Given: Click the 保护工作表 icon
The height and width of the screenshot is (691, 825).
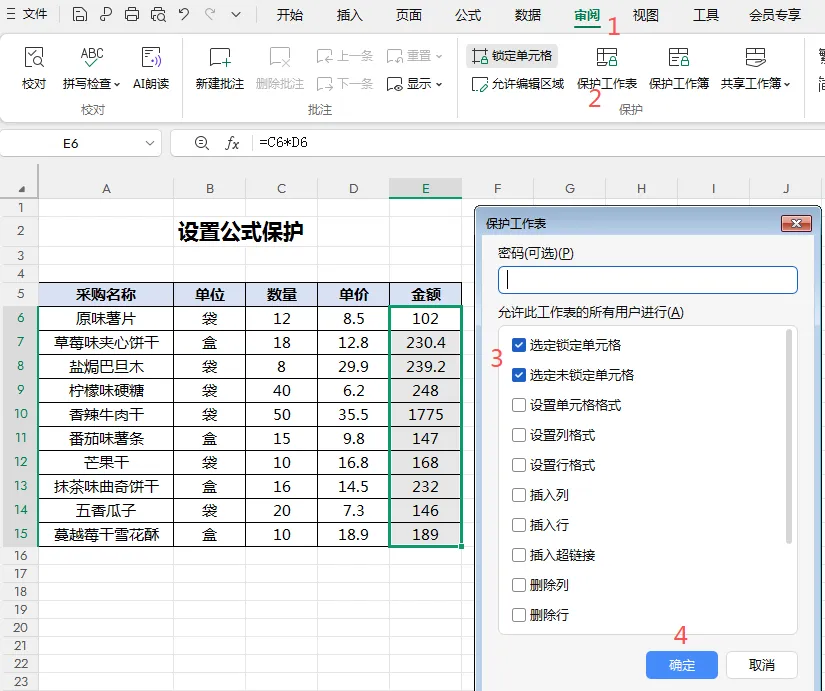Looking at the screenshot, I should (607, 57).
